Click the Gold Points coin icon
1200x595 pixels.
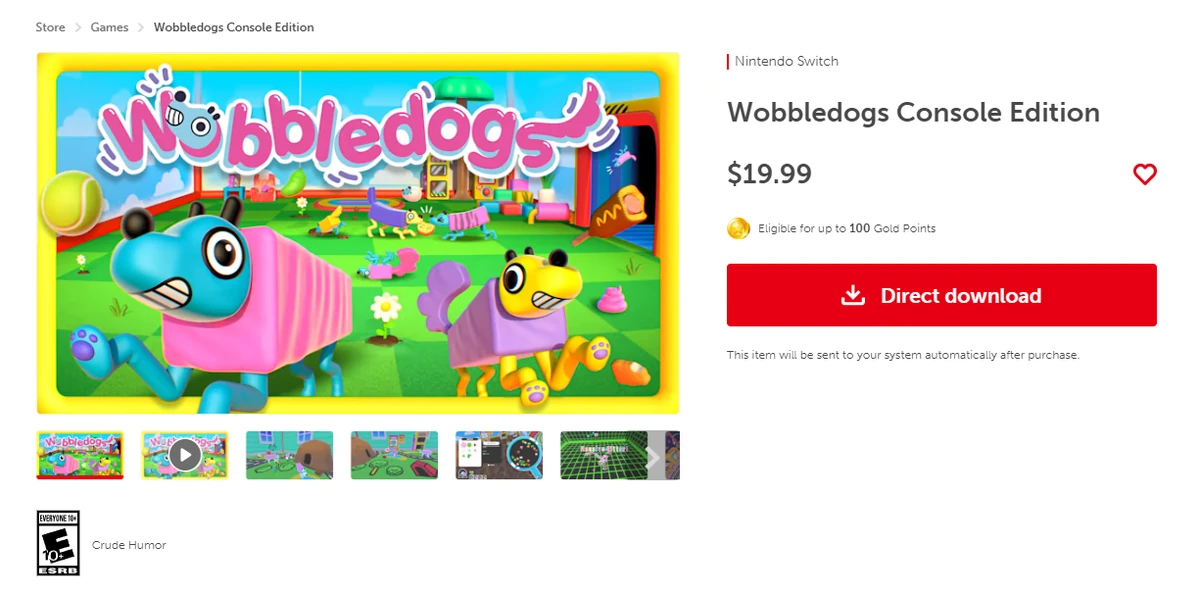(x=738, y=228)
